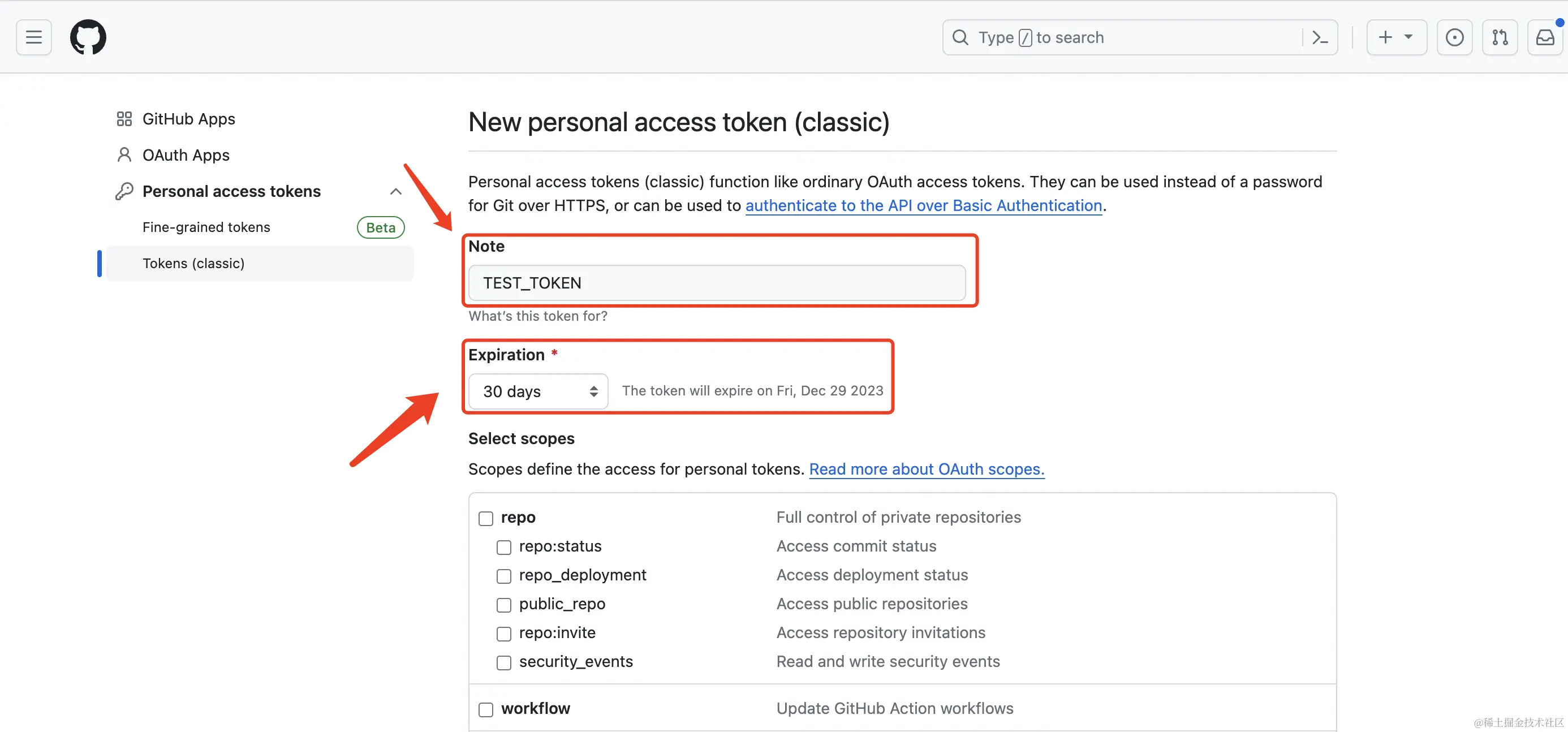The height and width of the screenshot is (732, 1568).
Task: Tick the public_repo checkbox
Action: click(x=504, y=605)
